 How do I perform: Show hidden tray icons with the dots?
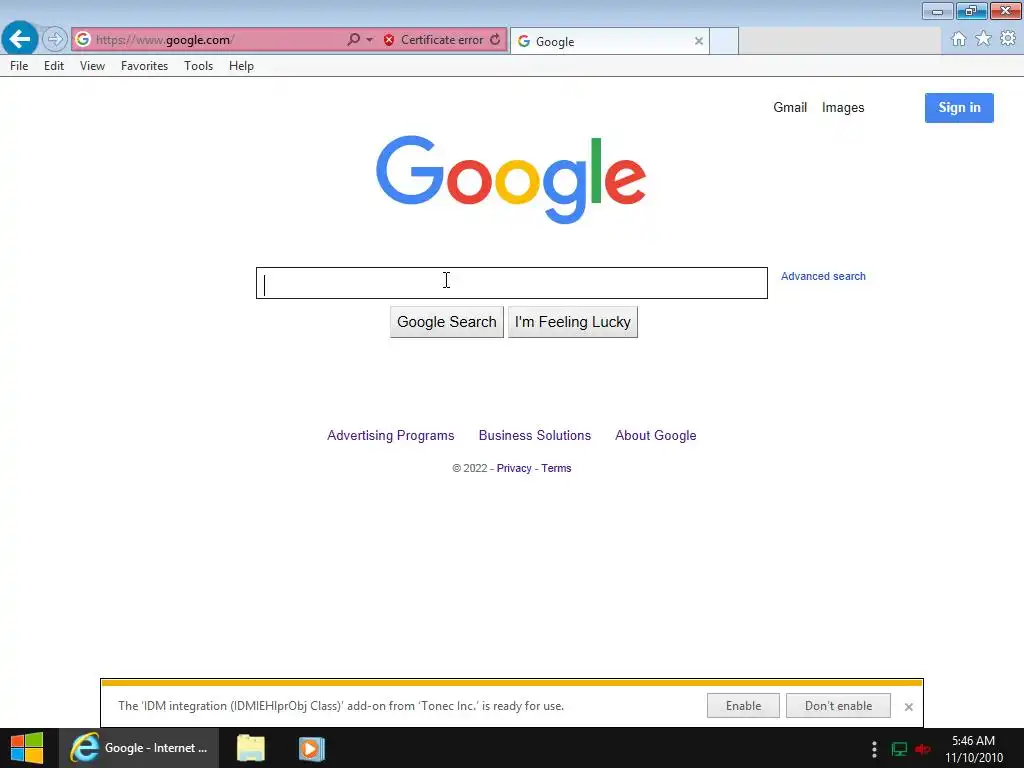pyautogui.click(x=874, y=749)
